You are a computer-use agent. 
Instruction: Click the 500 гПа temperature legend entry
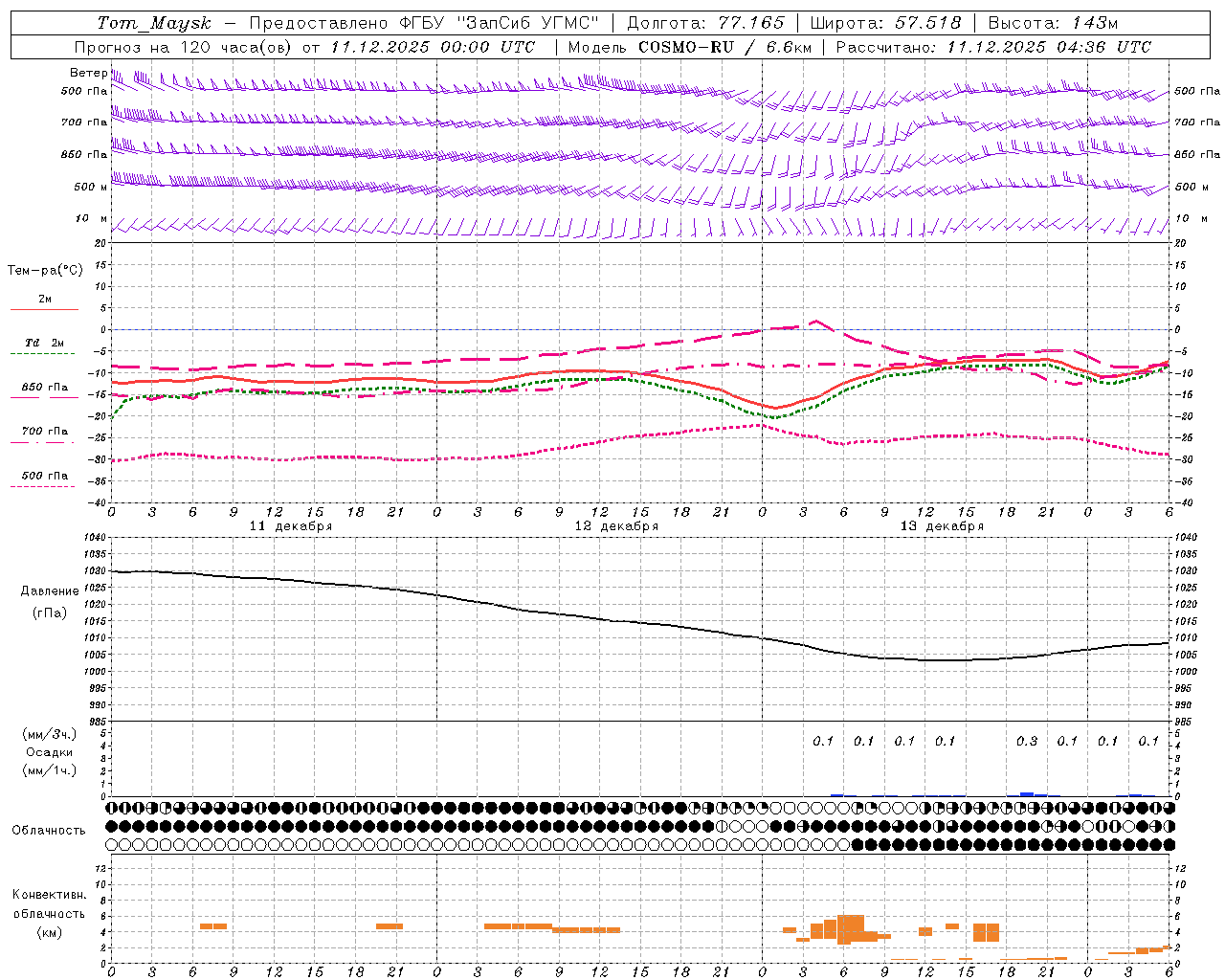click(45, 476)
